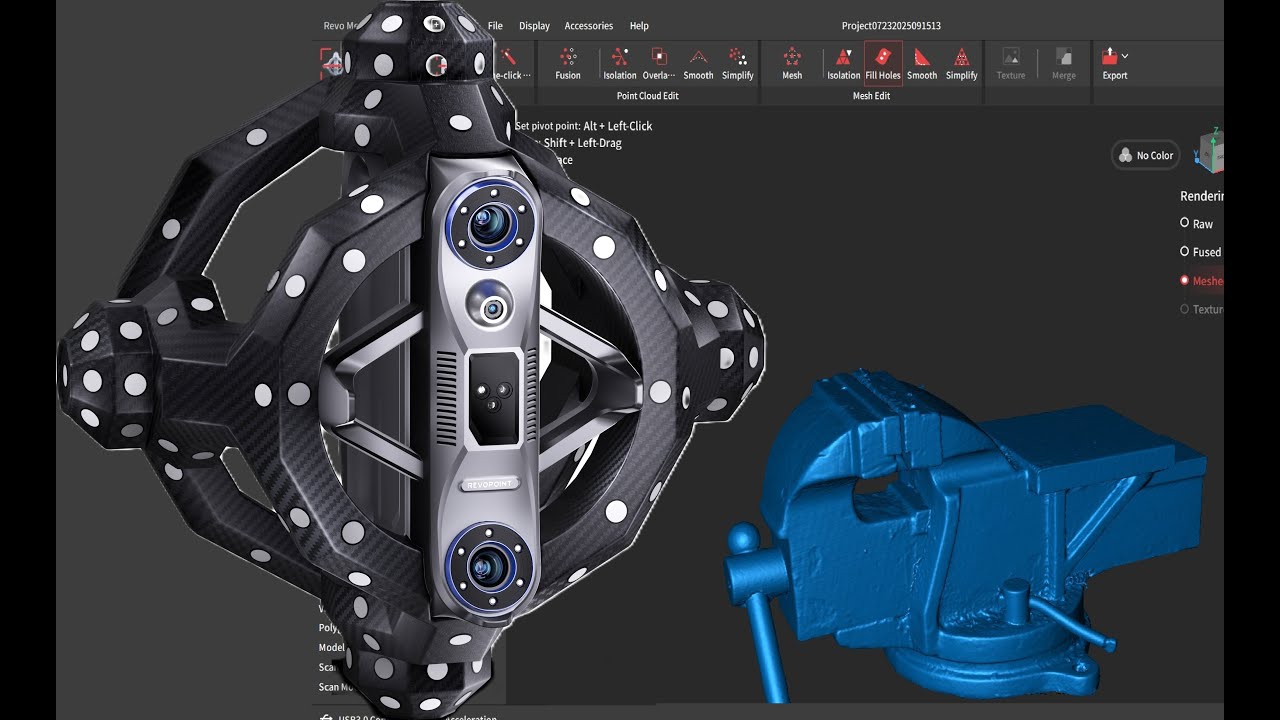Image resolution: width=1280 pixels, height=720 pixels.
Task: Select the Meshed rendering option
Action: click(1201, 281)
